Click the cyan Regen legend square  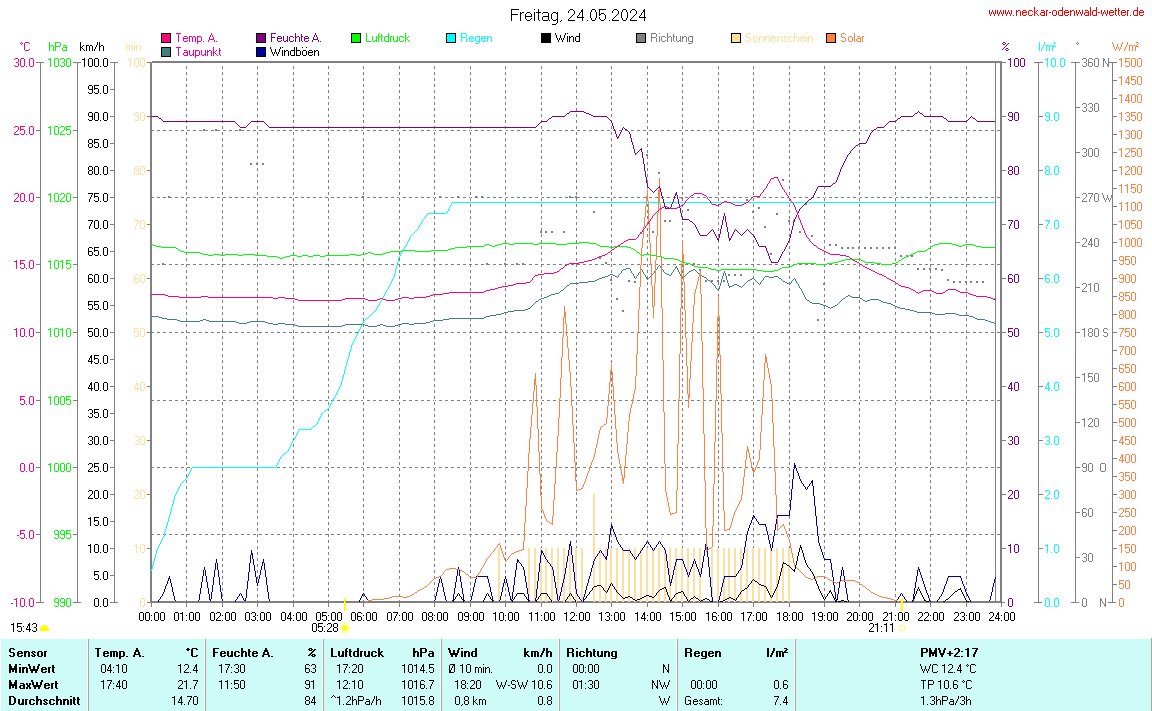pyautogui.click(x=451, y=39)
